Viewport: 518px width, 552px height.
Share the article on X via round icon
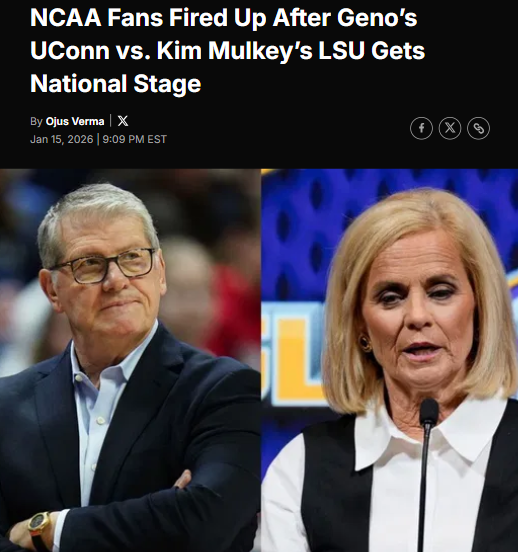pyautogui.click(x=450, y=128)
